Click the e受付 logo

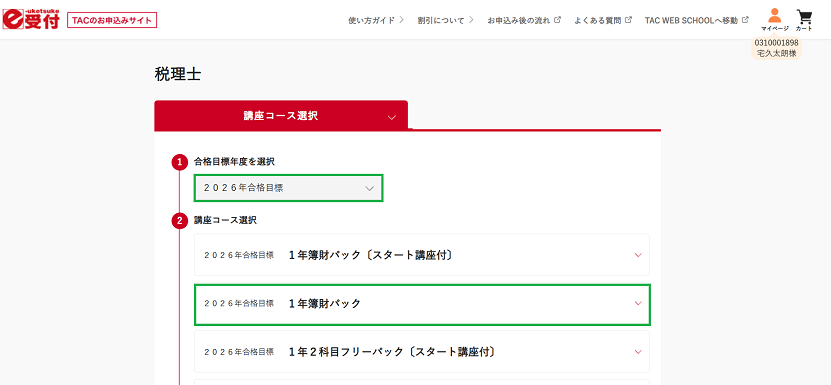[31, 19]
